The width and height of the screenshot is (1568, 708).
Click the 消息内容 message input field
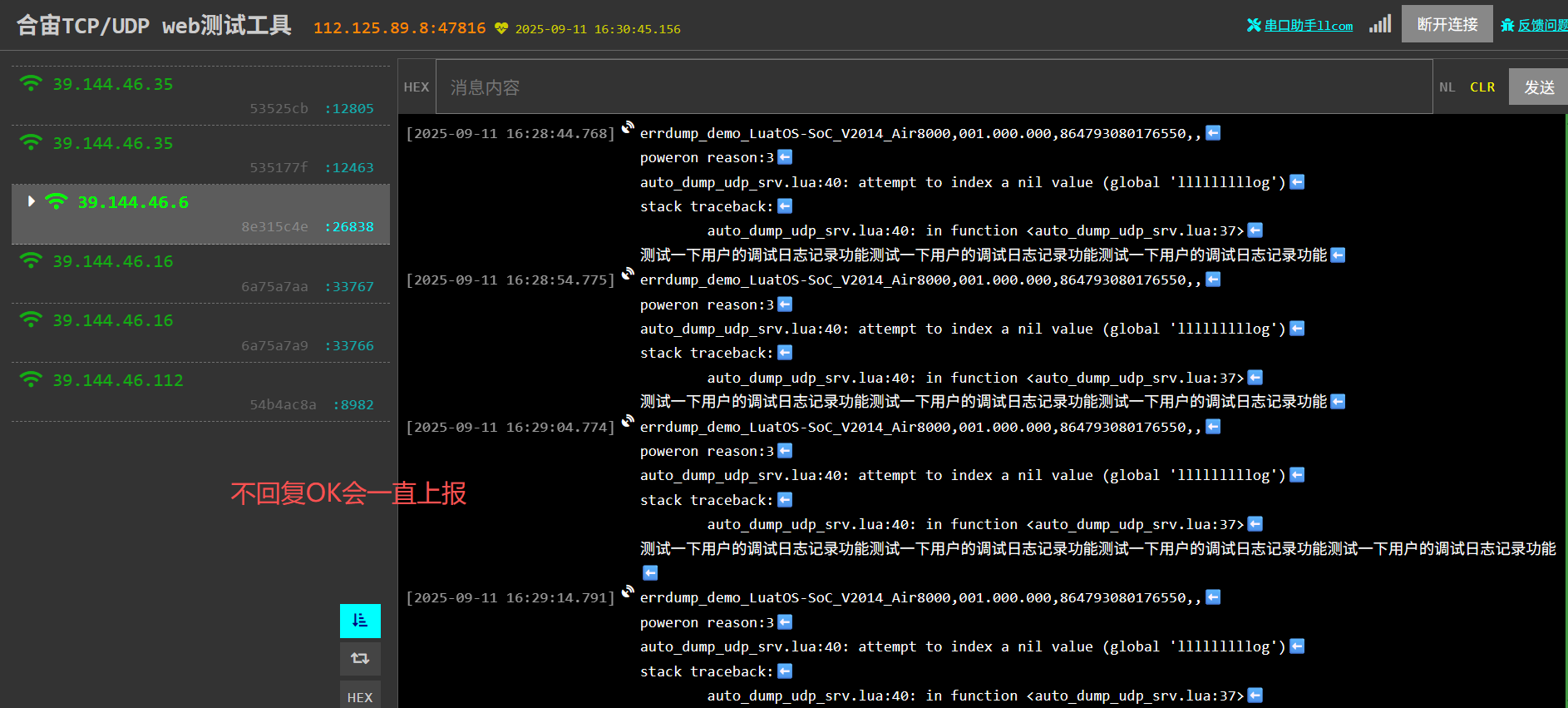pyautogui.click(x=933, y=87)
